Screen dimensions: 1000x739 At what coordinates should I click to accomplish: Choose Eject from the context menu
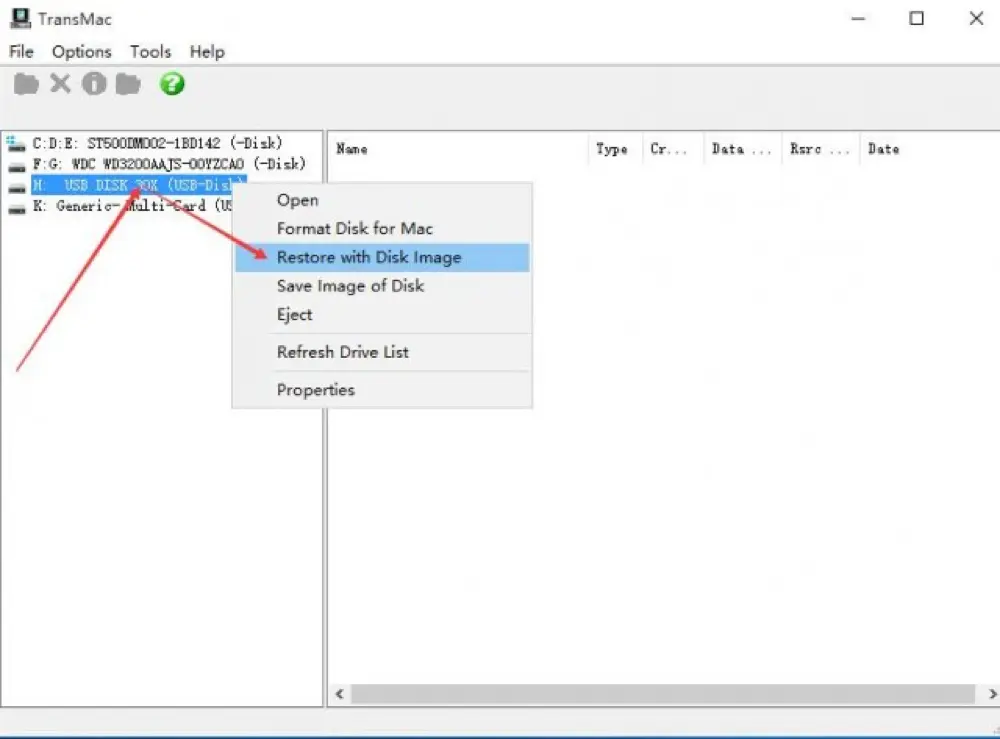pyautogui.click(x=382, y=314)
